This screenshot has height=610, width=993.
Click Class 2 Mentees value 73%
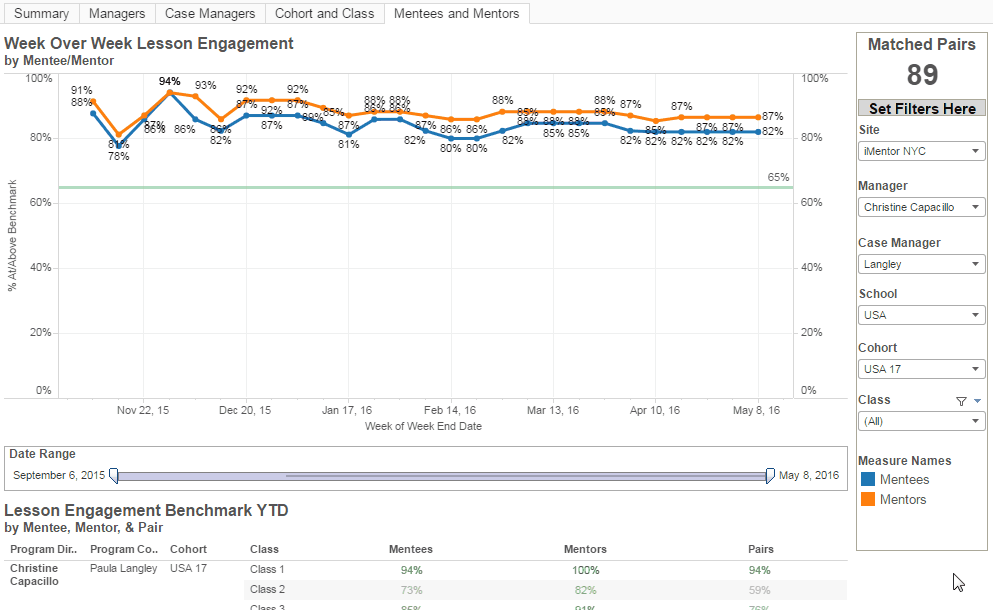pyautogui.click(x=411, y=590)
